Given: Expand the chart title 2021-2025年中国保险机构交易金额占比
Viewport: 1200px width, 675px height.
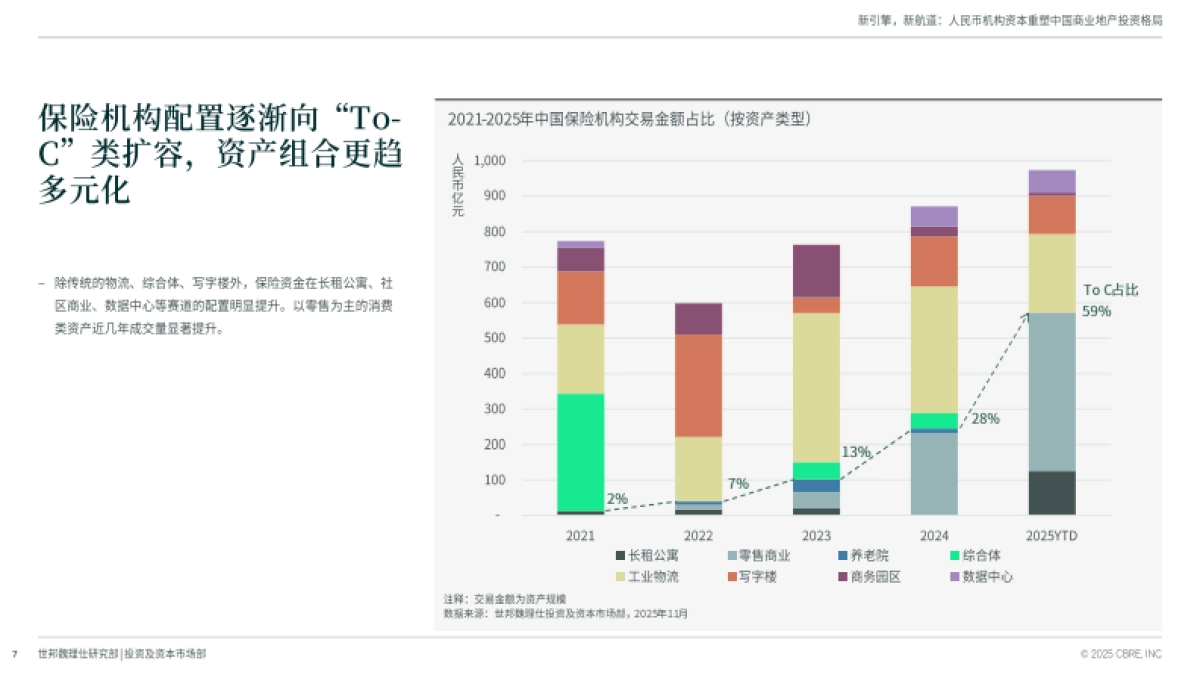Looking at the screenshot, I should (630, 117).
